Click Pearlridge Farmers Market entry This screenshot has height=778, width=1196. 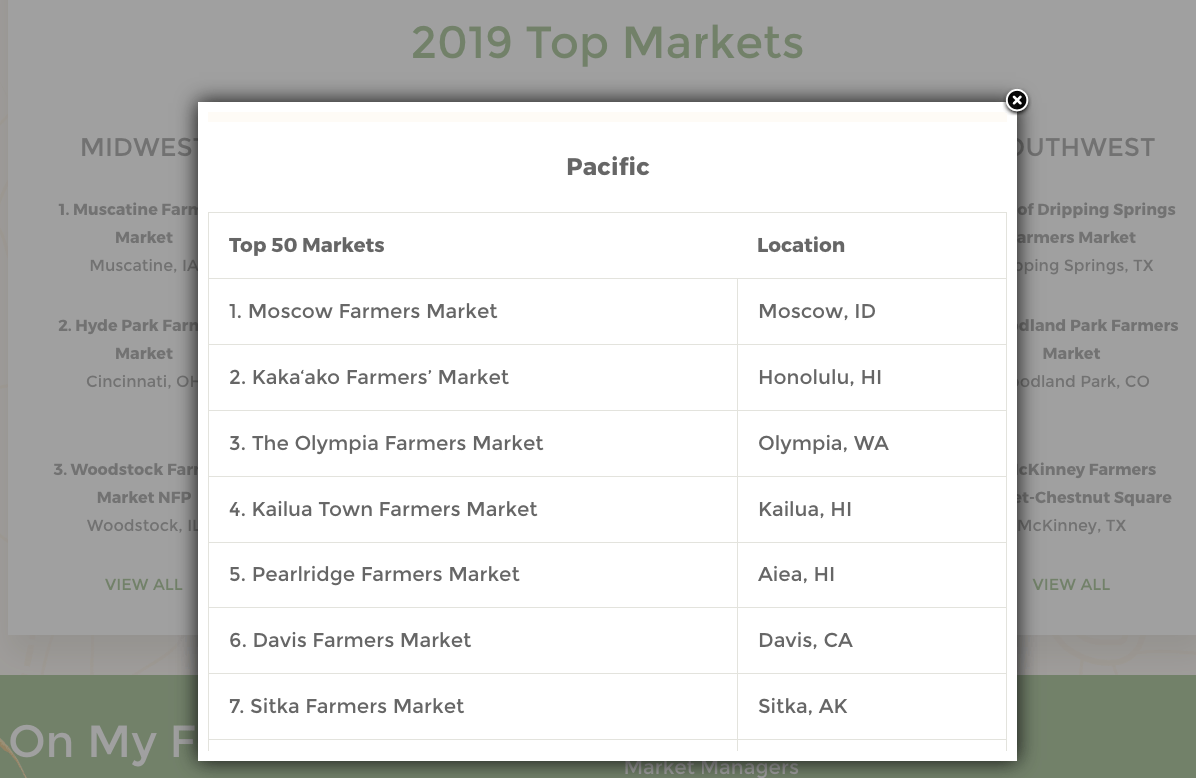click(374, 574)
